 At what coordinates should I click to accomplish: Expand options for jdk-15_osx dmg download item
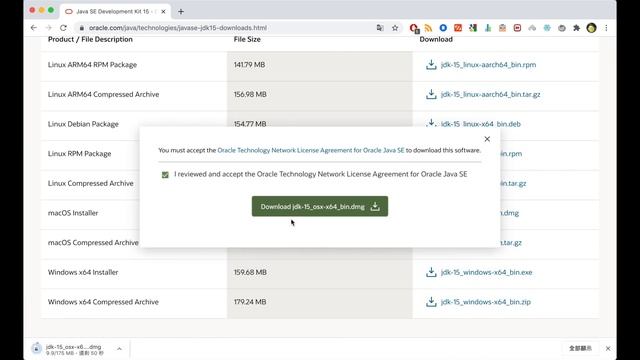coord(119,349)
